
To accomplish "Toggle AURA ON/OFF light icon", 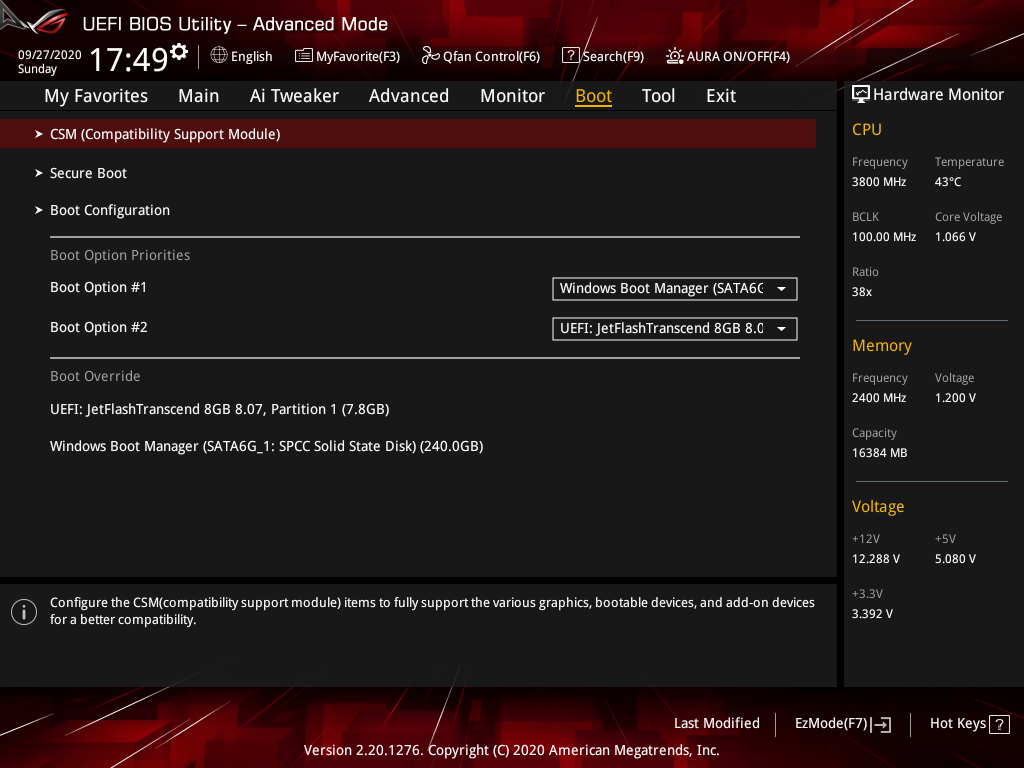I will tap(675, 56).
